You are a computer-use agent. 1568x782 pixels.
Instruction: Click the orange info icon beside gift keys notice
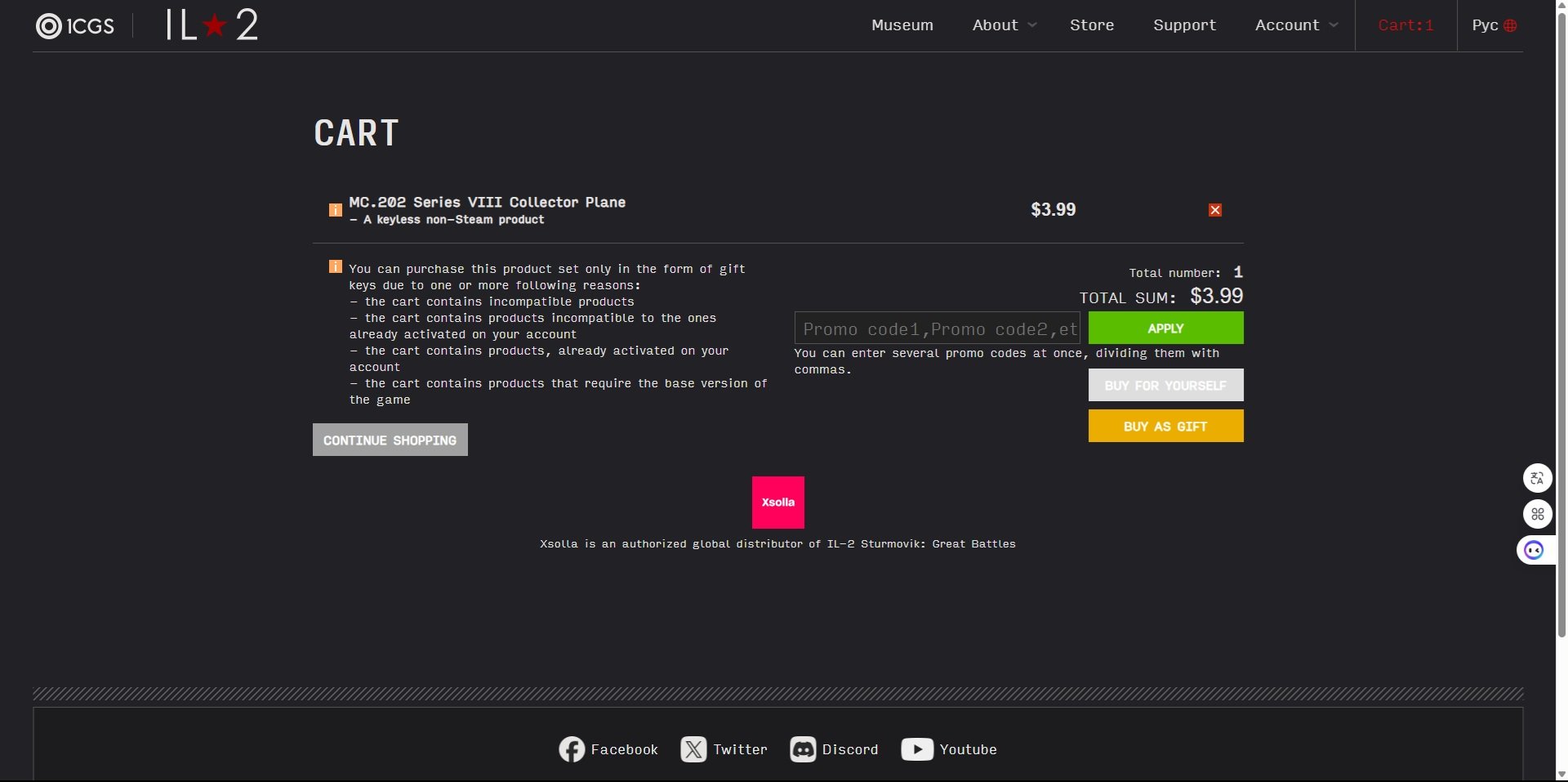tap(335, 266)
